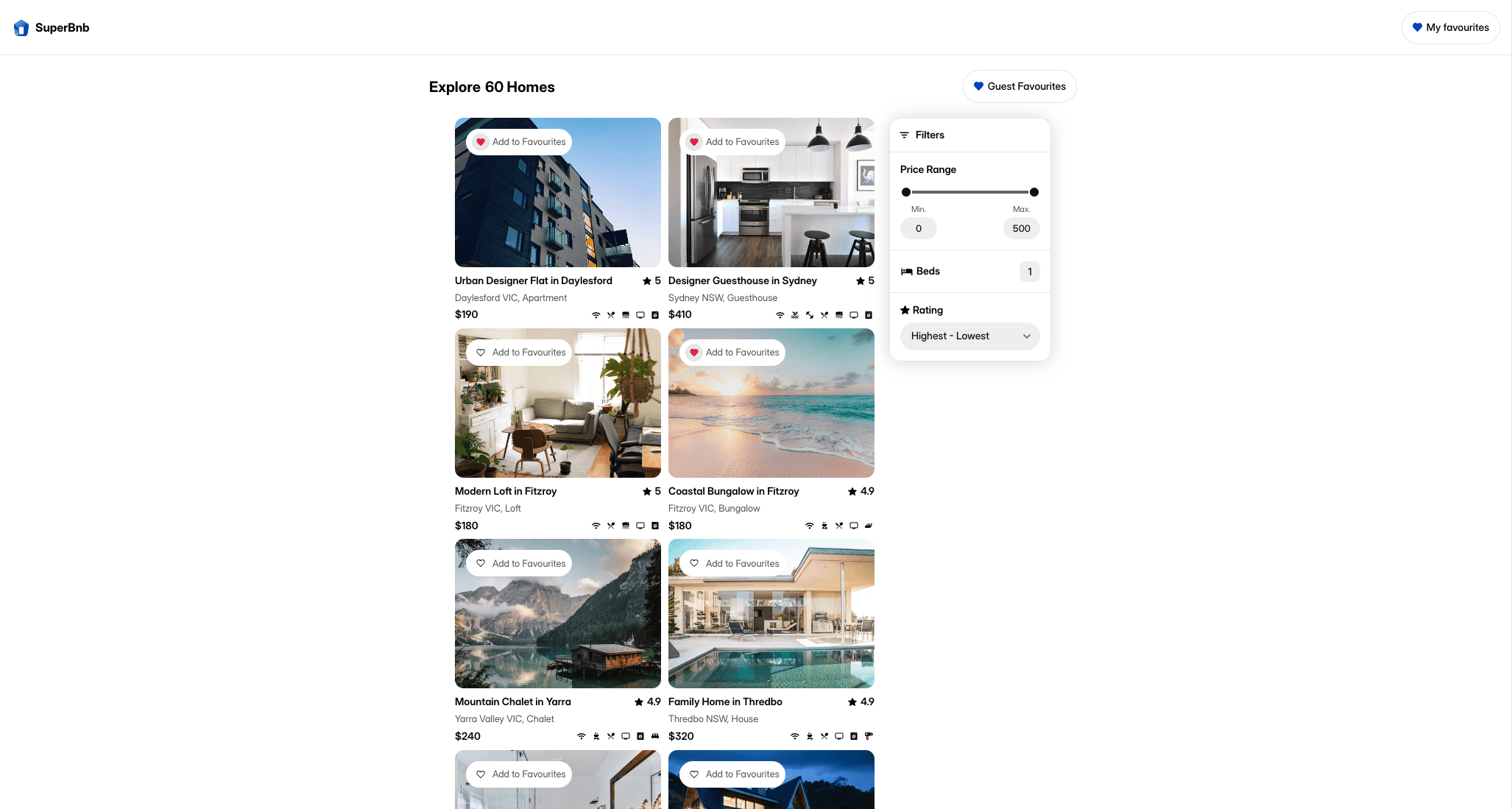Viewport: 1512px width, 809px height.
Task: Click the $410 price of Designer Guesthouse
Action: tap(680, 315)
